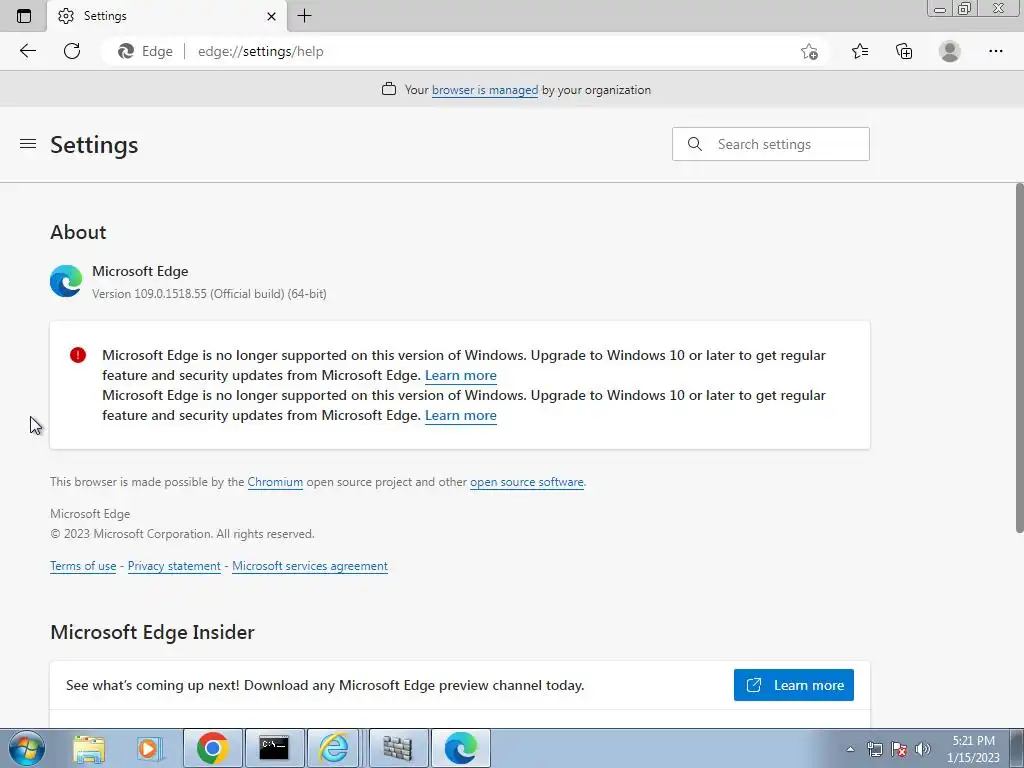Viewport: 1024px width, 768px height.
Task: Open the firewall brick wall taskbar app
Action: 398,748
